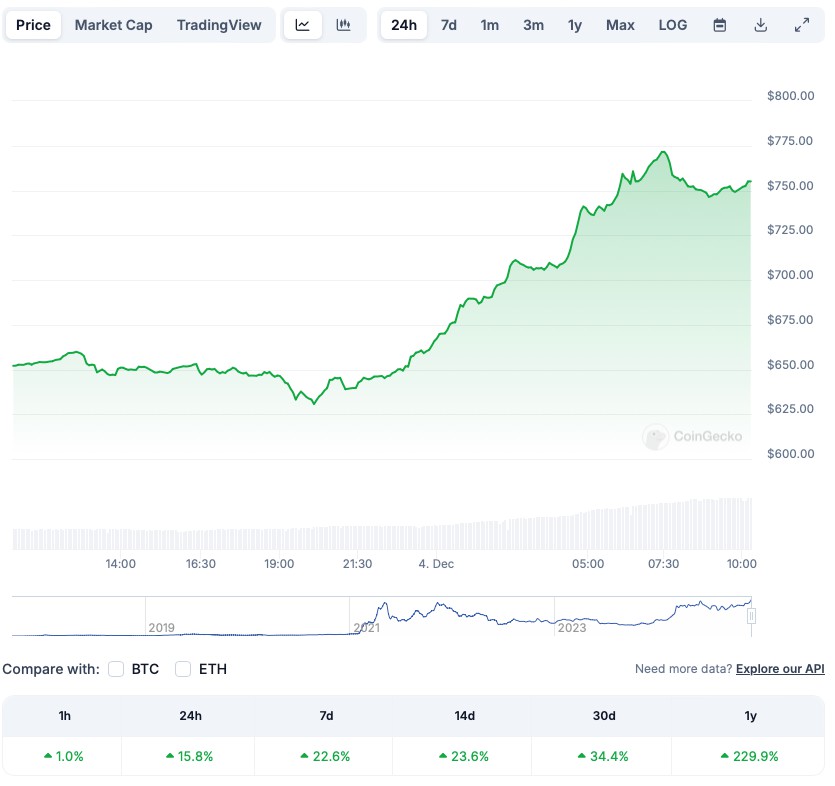Switch to candlestick chart icon

(x=344, y=25)
